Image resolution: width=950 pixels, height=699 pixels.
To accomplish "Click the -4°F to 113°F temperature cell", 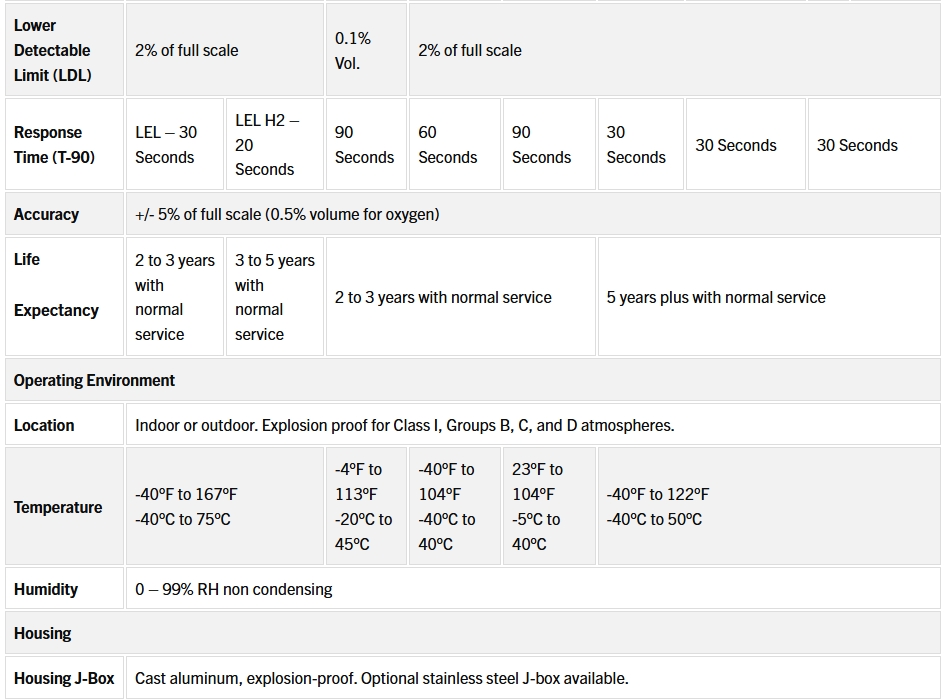I will pos(363,507).
